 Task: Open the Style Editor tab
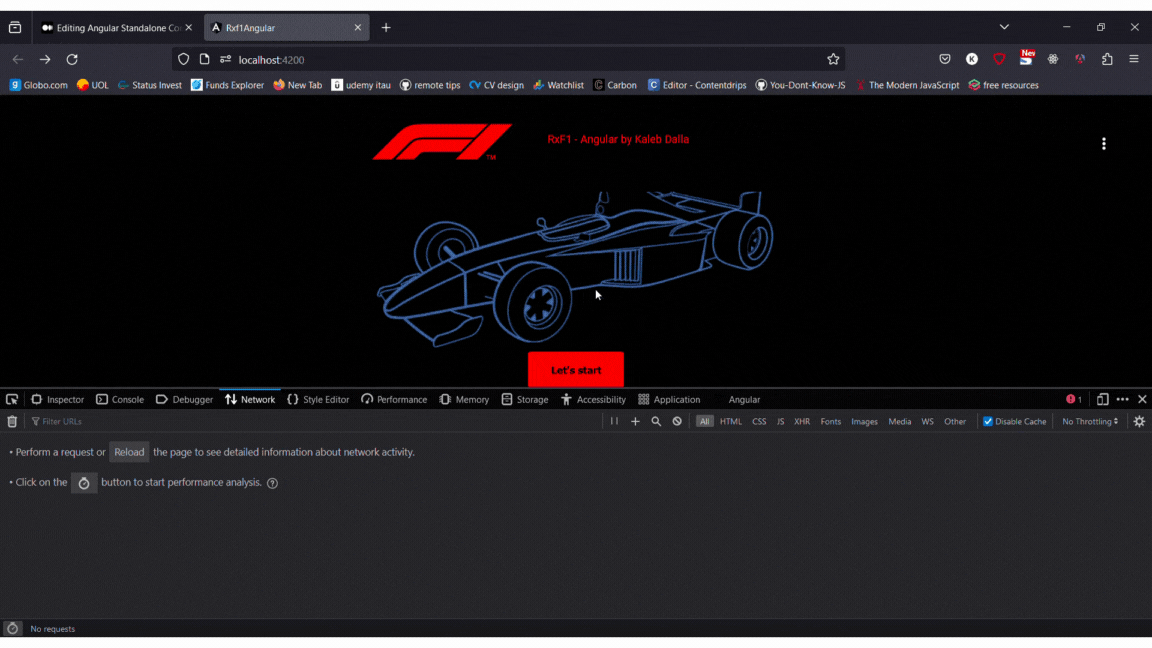318,400
